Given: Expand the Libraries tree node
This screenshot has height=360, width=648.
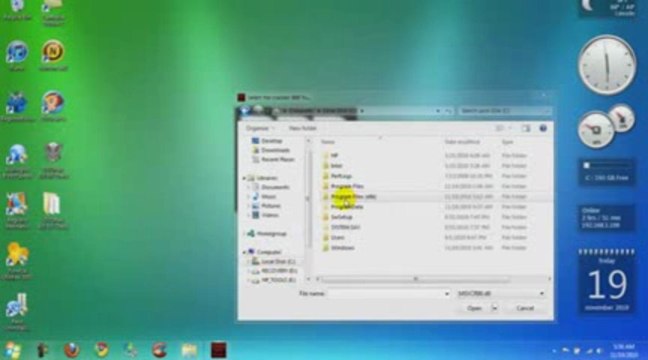Looking at the screenshot, I should coord(244,178).
